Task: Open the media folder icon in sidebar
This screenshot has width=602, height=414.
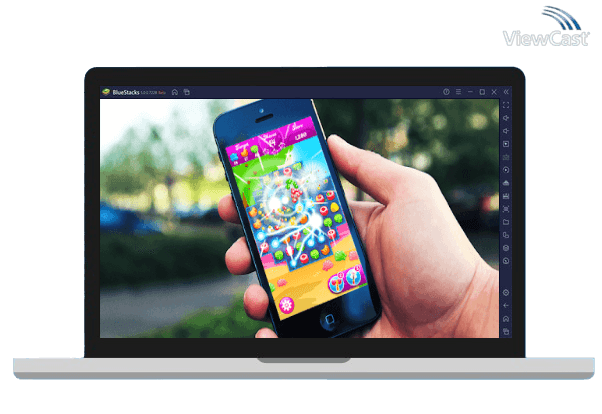Action: click(506, 222)
